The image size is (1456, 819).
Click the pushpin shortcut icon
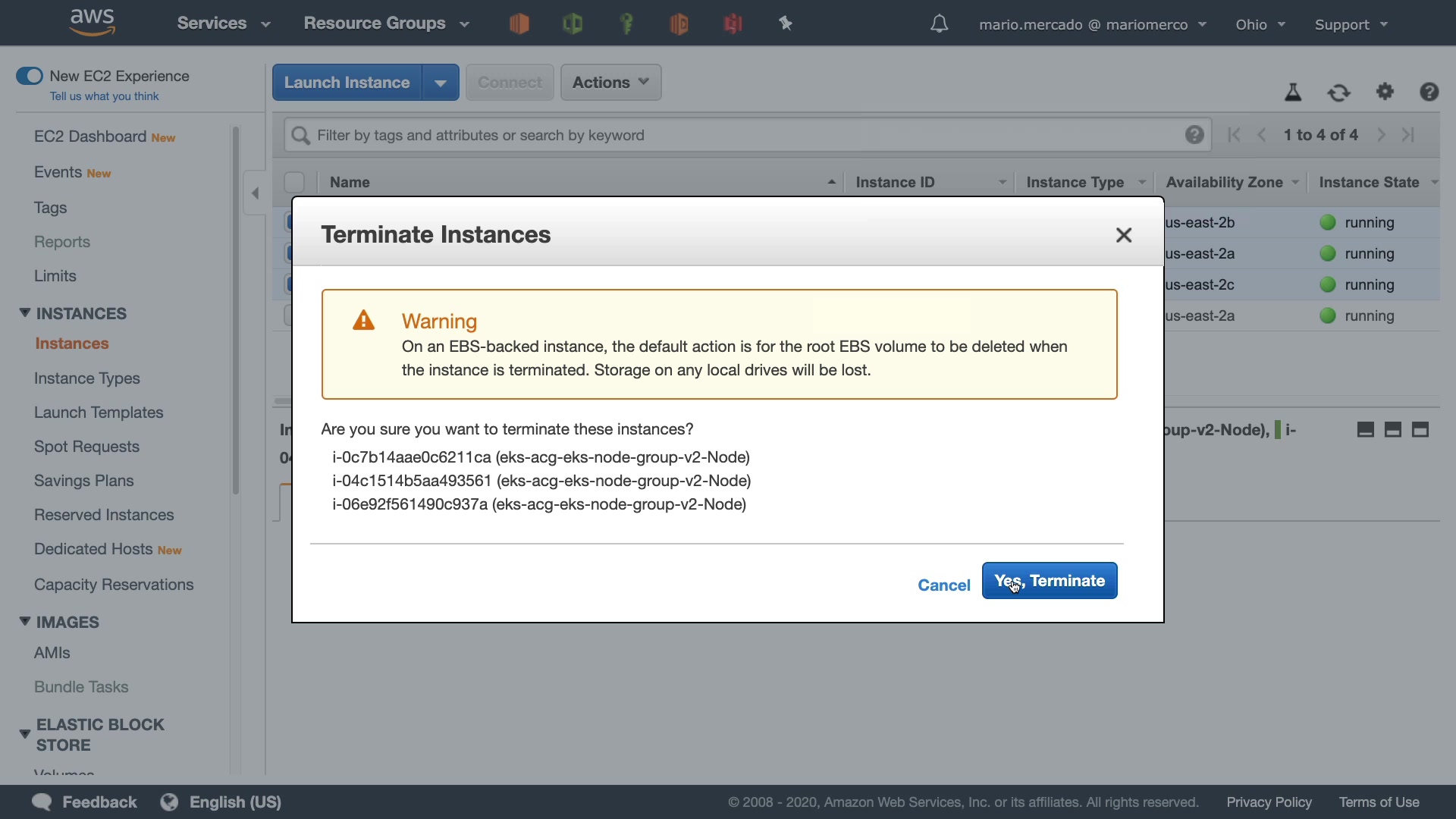(786, 24)
